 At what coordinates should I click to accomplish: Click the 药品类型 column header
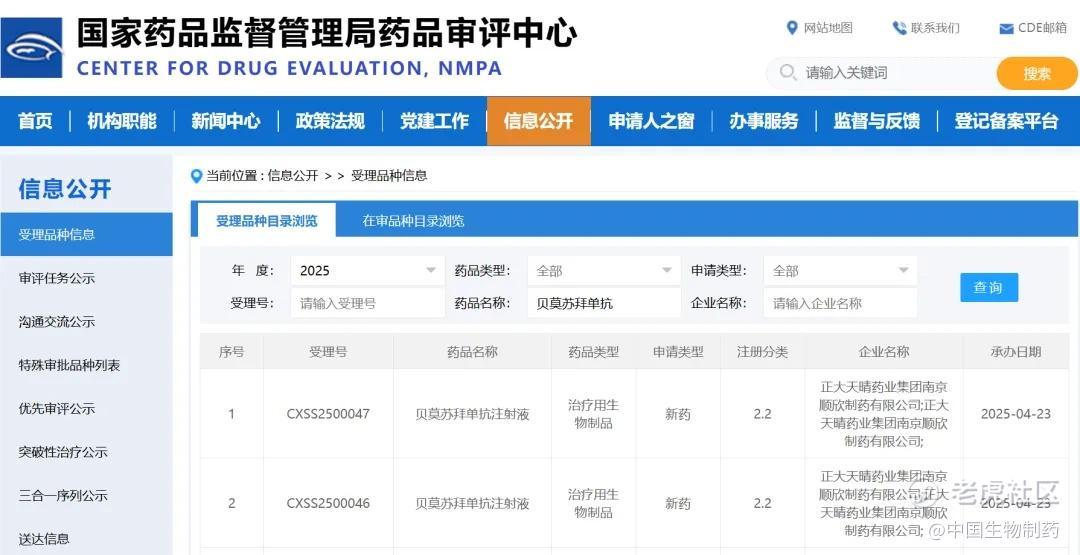[594, 352]
